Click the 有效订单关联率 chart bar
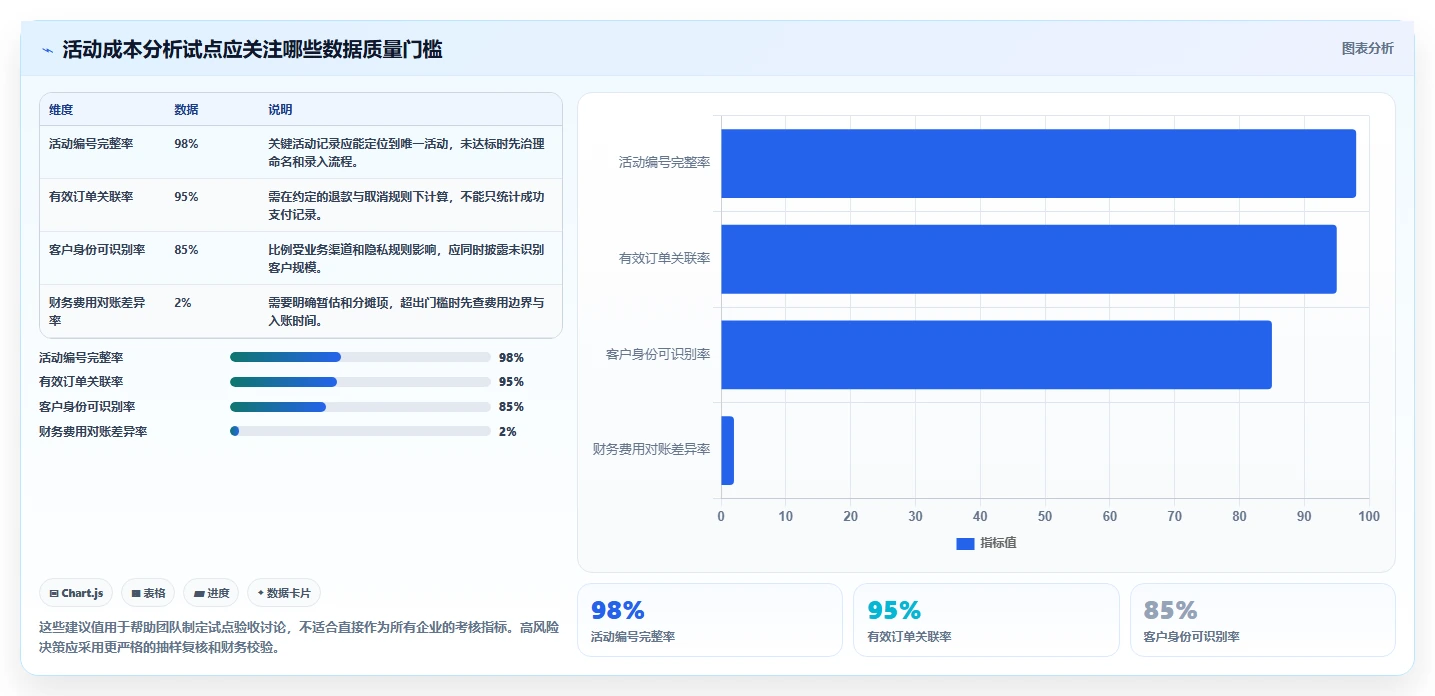The height and width of the screenshot is (696, 1435). pos(1028,259)
